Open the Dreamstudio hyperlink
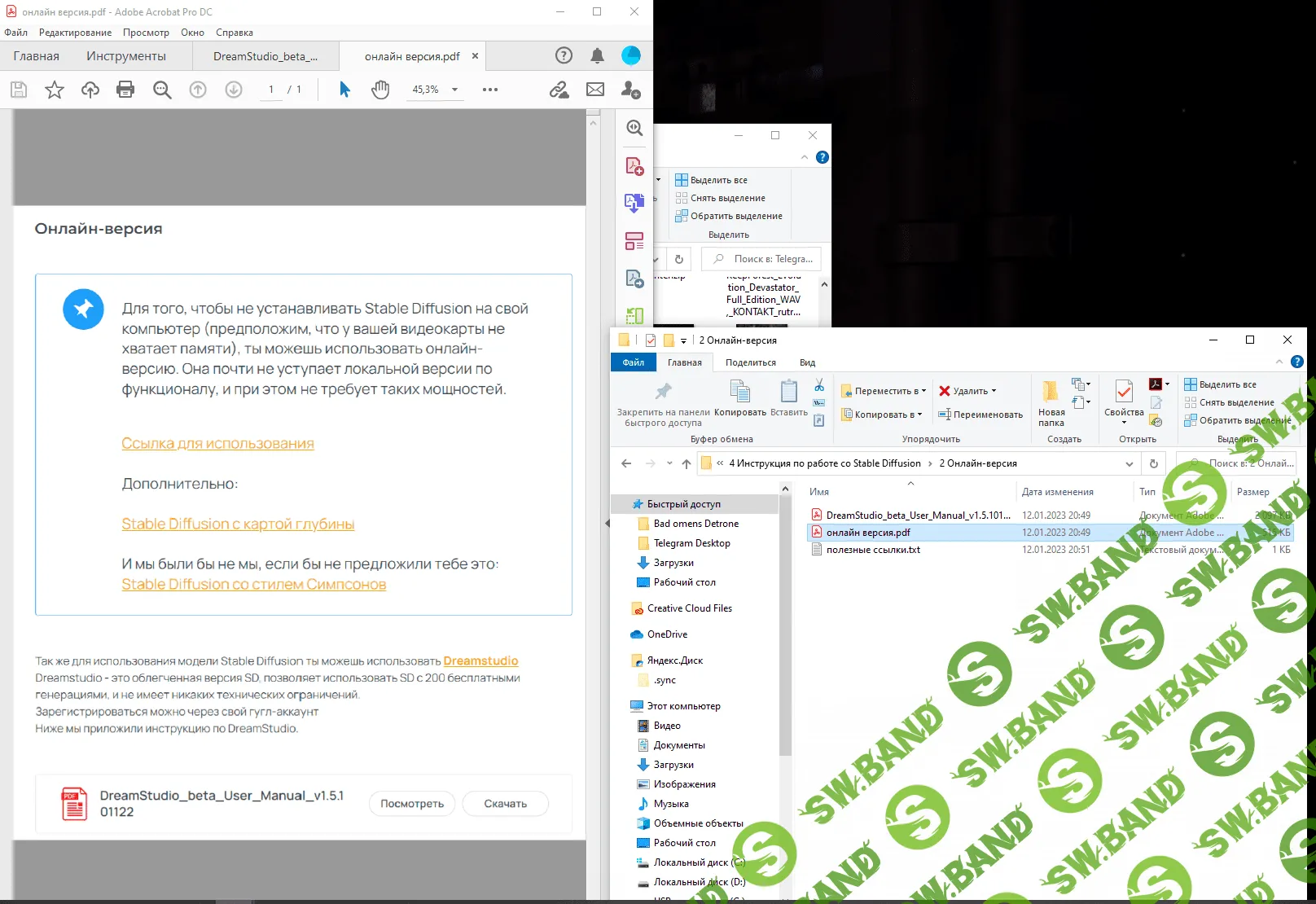This screenshot has height=904, width=1316. 480,661
